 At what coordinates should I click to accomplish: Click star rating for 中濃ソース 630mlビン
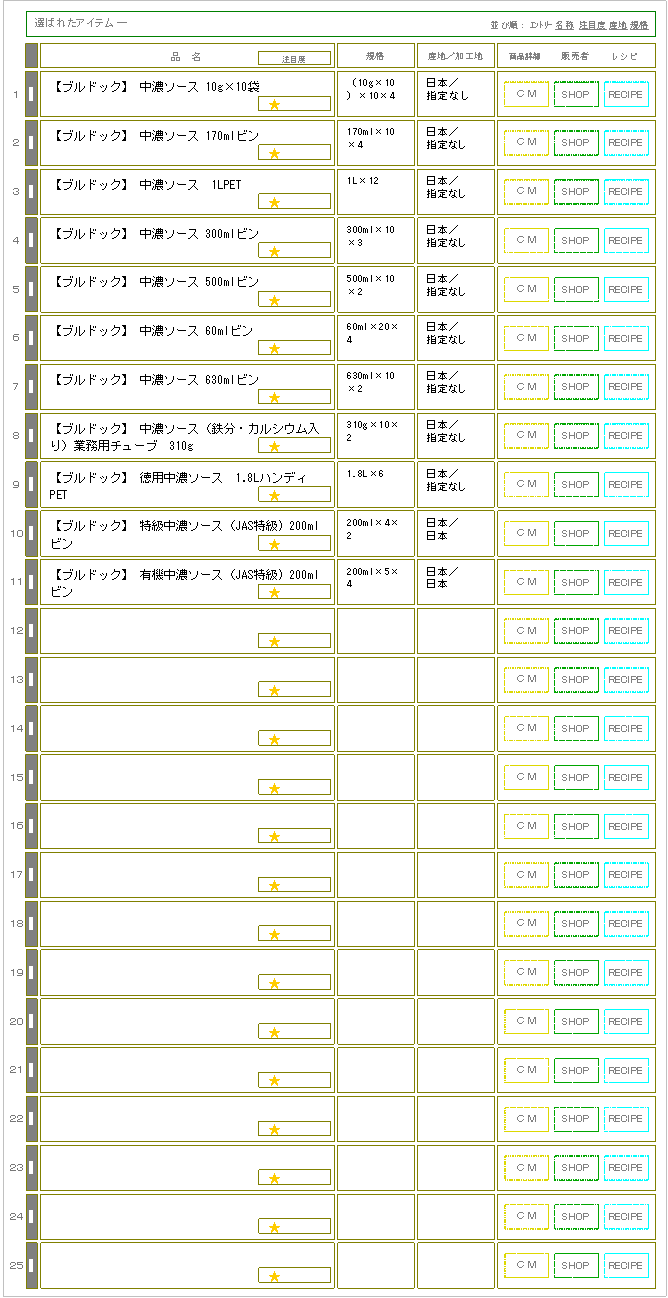pos(294,396)
